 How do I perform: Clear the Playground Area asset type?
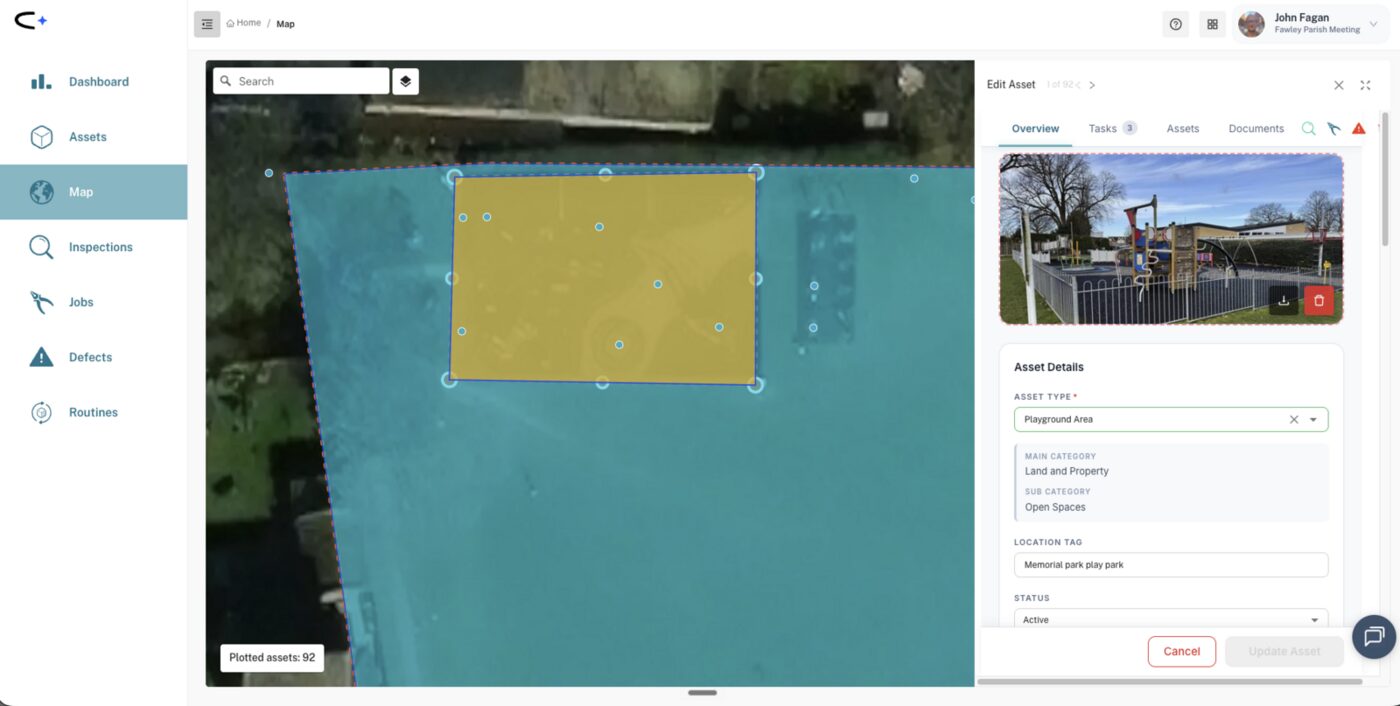tap(1294, 419)
